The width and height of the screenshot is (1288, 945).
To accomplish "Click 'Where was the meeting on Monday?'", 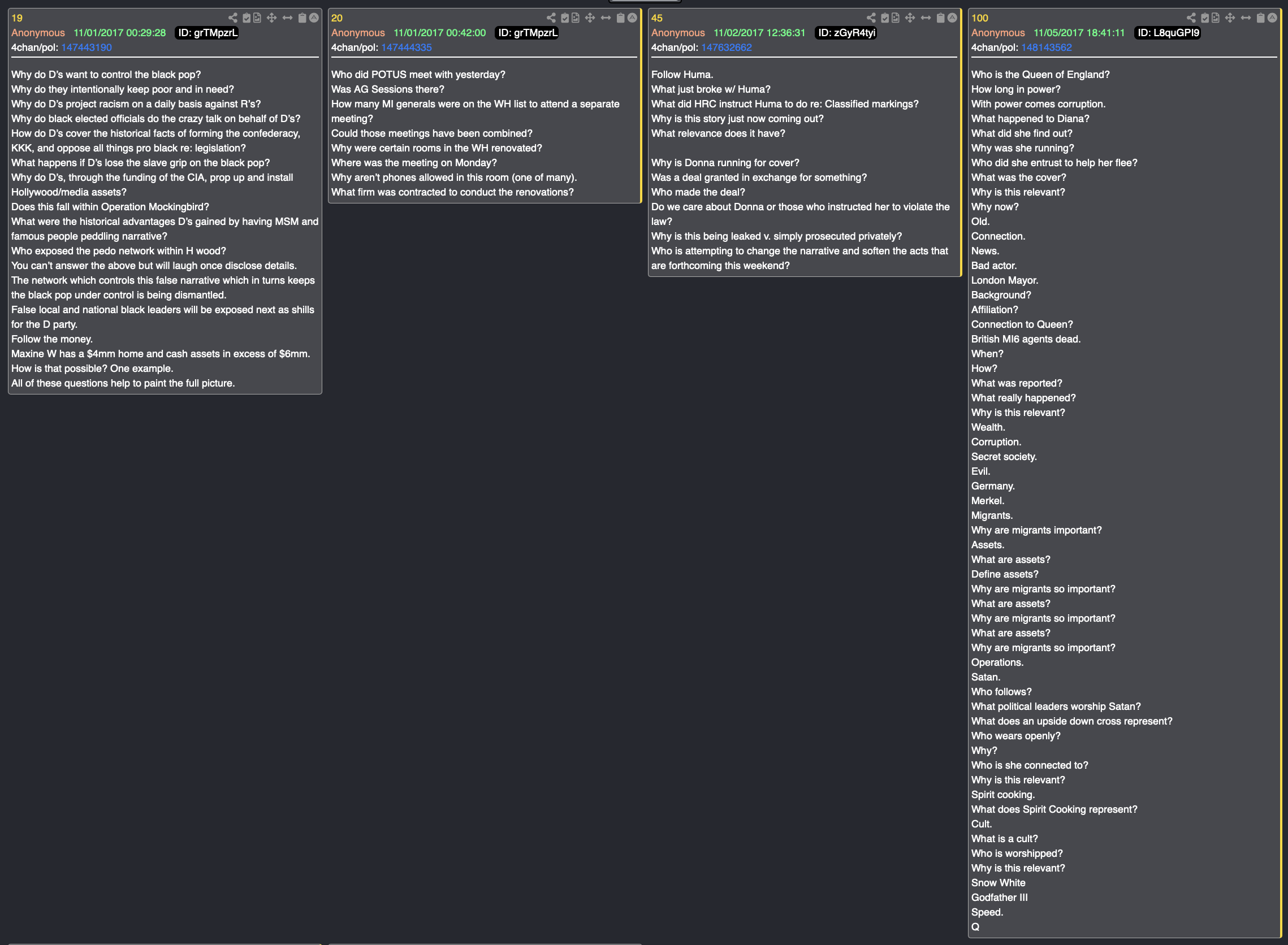I will click(x=414, y=162).
